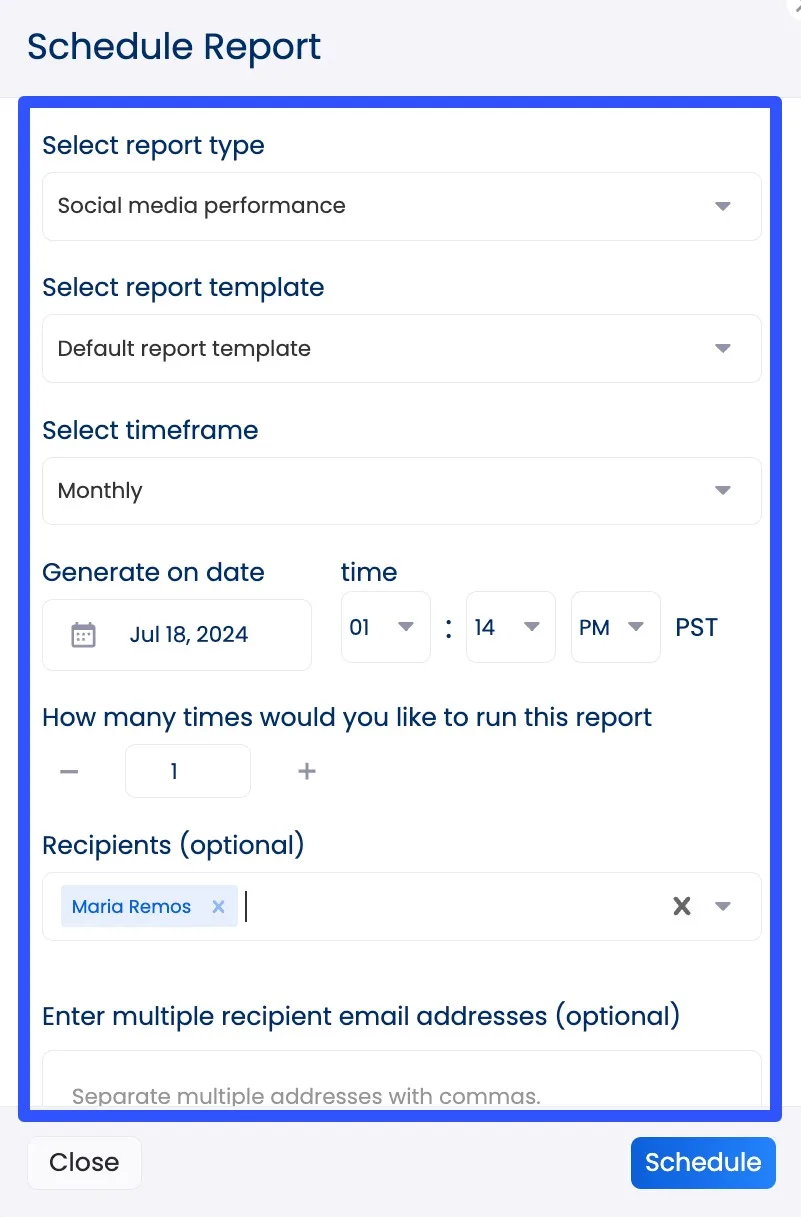Open the Monthly timeframe dropdown
Image resolution: width=801 pixels, height=1217 pixels.
tap(723, 491)
